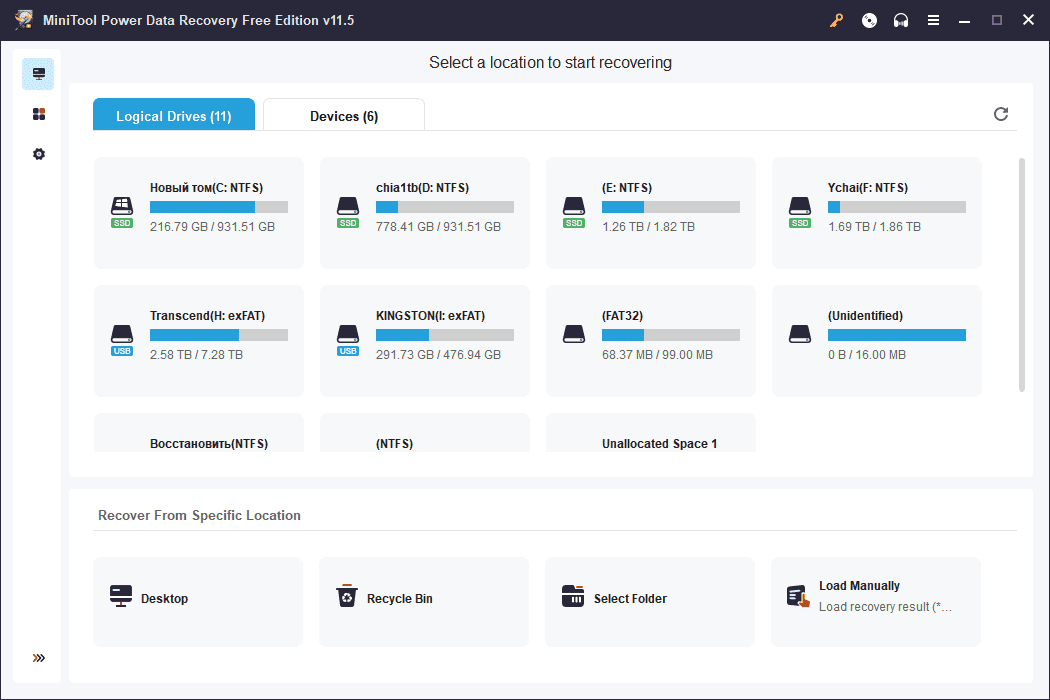
Task: Select the C: NTFS drive card
Action: coord(199,212)
